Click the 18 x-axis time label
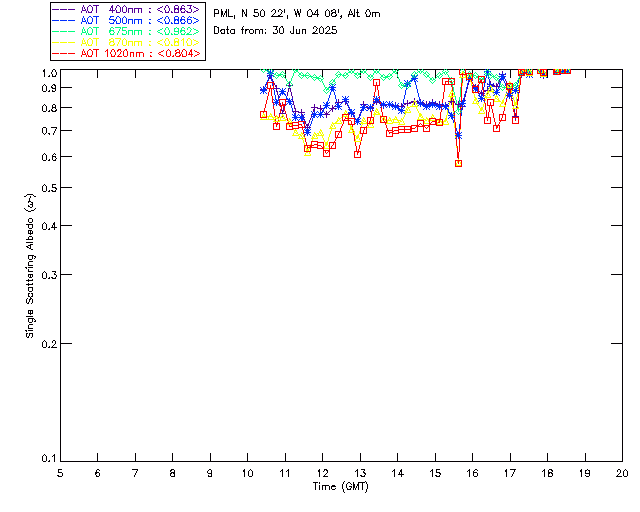This screenshot has width=640, height=512. coord(547,474)
